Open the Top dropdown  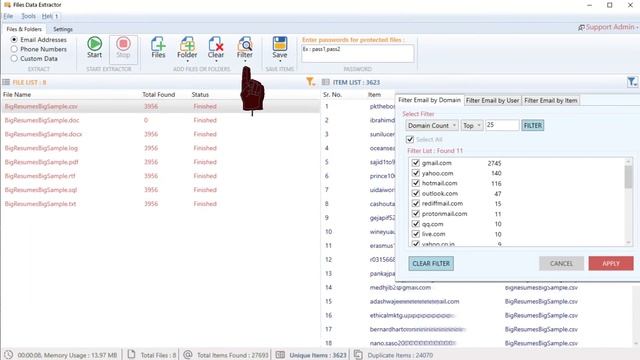(x=472, y=125)
